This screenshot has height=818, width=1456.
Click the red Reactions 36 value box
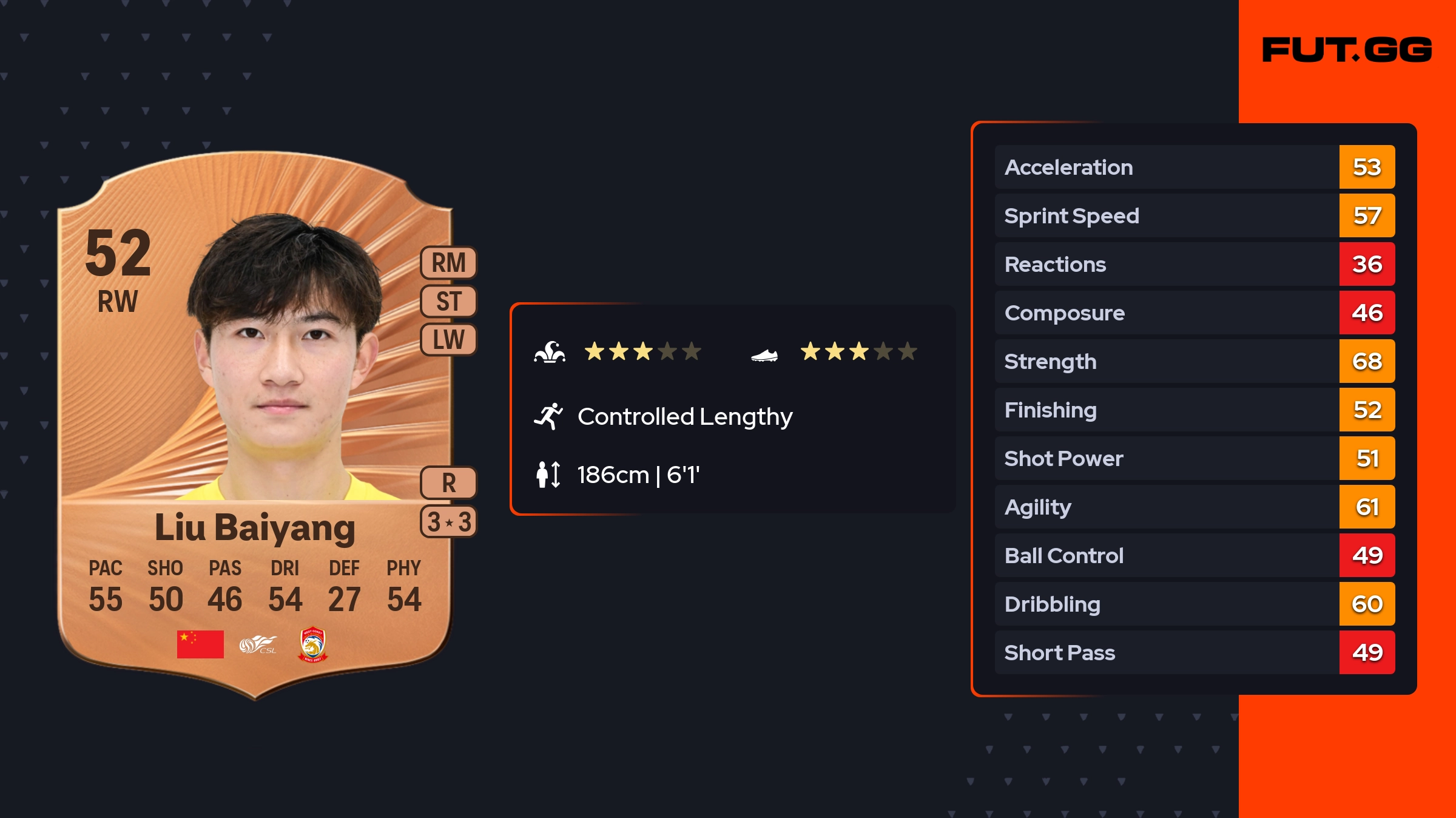(x=1367, y=264)
